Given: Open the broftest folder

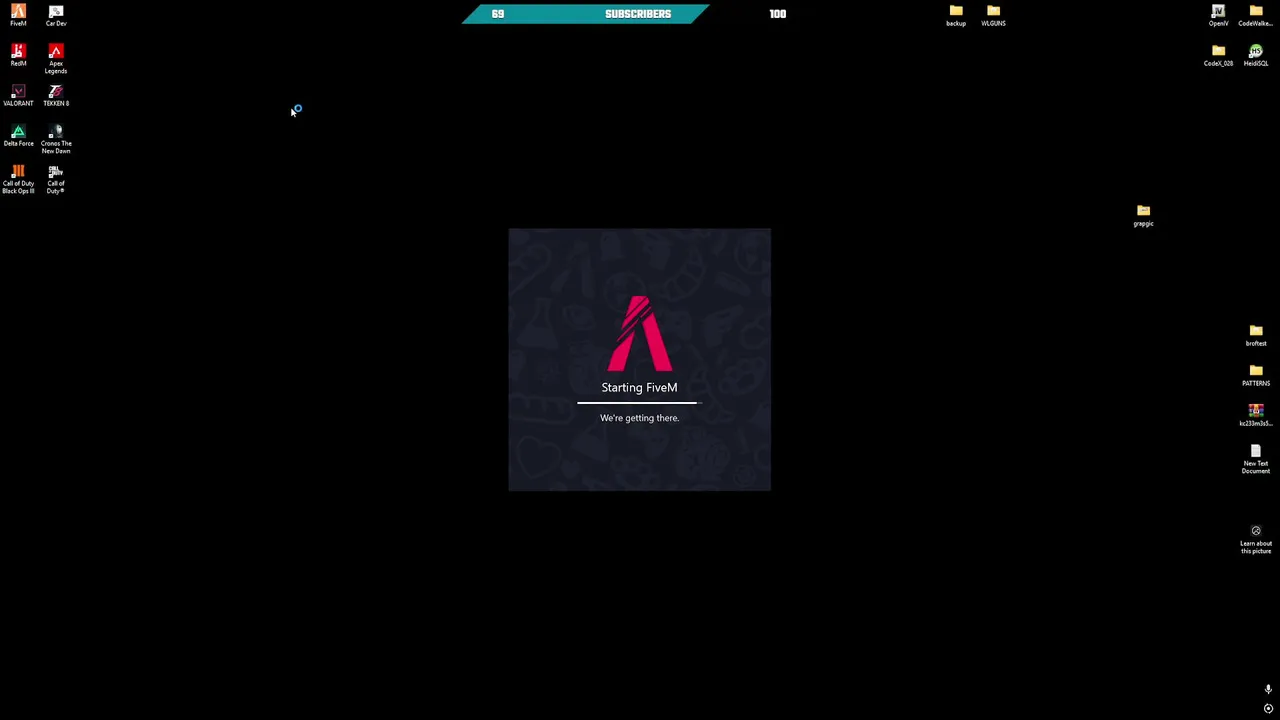Looking at the screenshot, I should pos(1256,335).
